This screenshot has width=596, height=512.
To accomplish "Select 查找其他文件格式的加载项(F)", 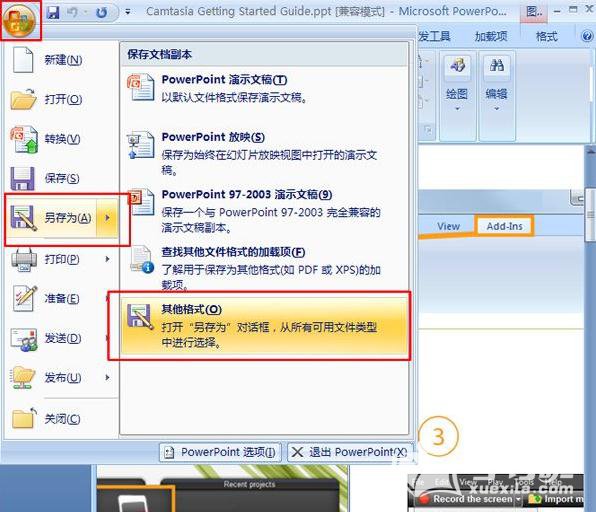I will 264,268.
